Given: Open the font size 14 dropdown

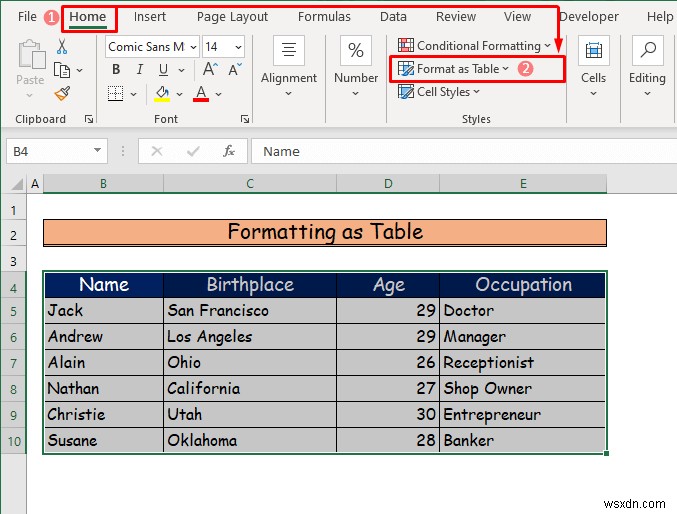Looking at the screenshot, I should 238,47.
